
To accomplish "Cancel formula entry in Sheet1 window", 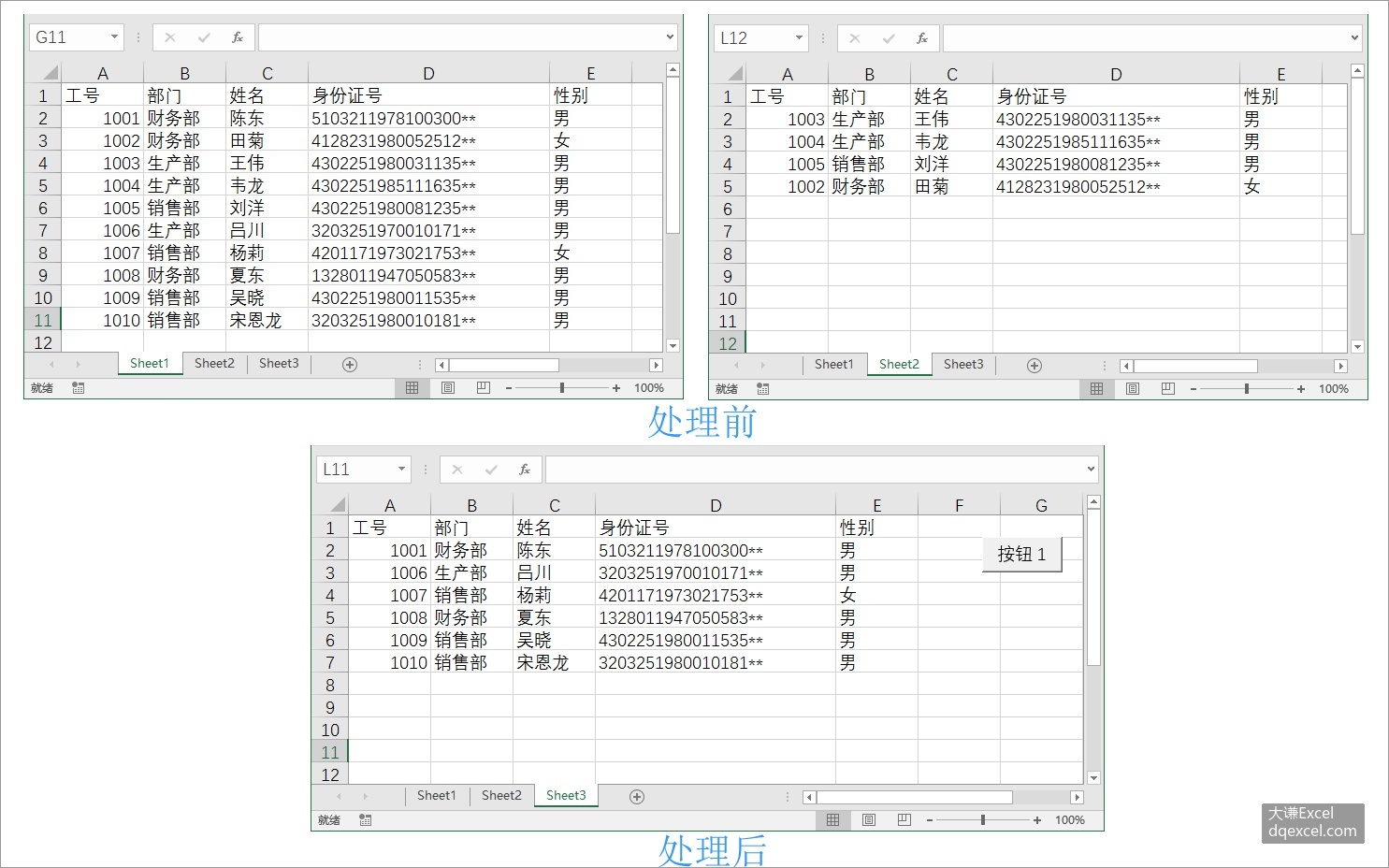I will 170,37.
